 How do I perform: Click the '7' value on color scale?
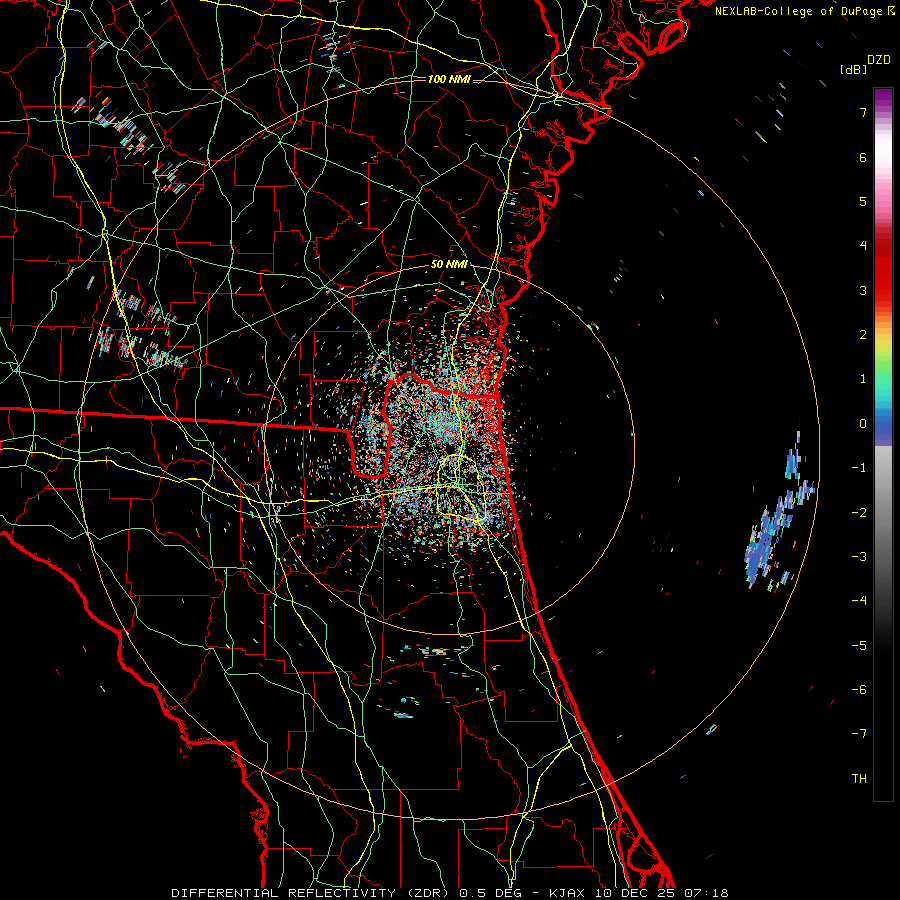coord(863,112)
